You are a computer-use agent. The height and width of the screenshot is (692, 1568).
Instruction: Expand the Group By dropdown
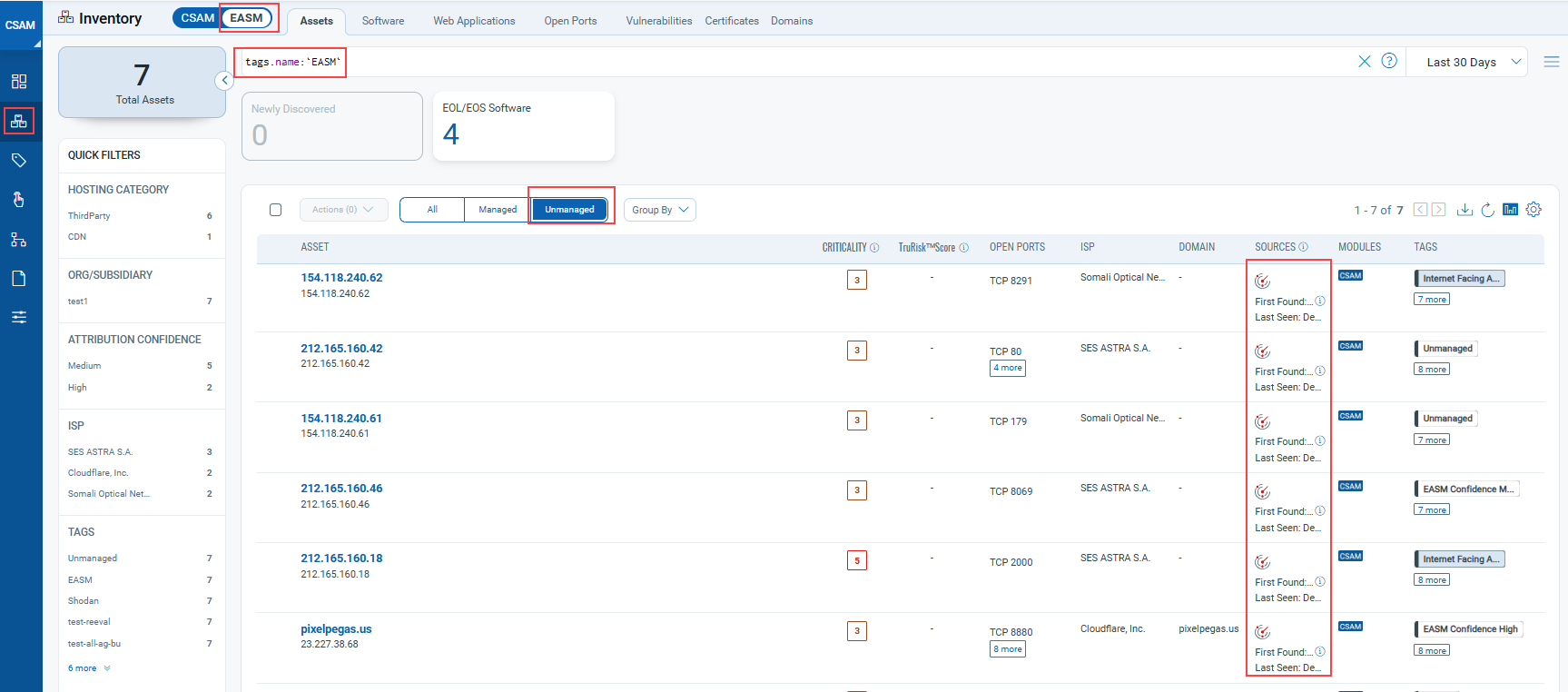click(660, 210)
